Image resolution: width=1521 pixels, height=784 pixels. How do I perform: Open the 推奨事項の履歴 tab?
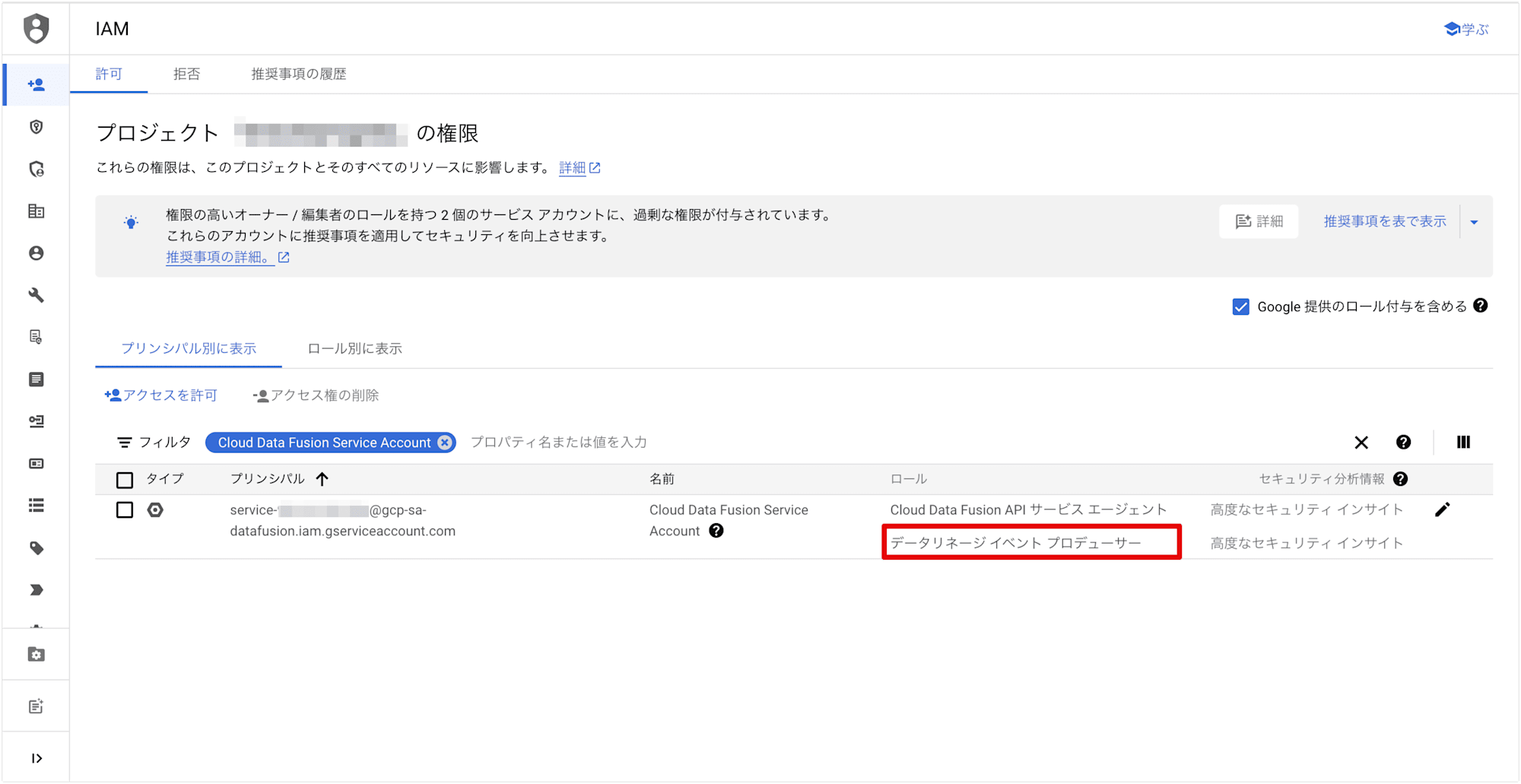pos(299,74)
